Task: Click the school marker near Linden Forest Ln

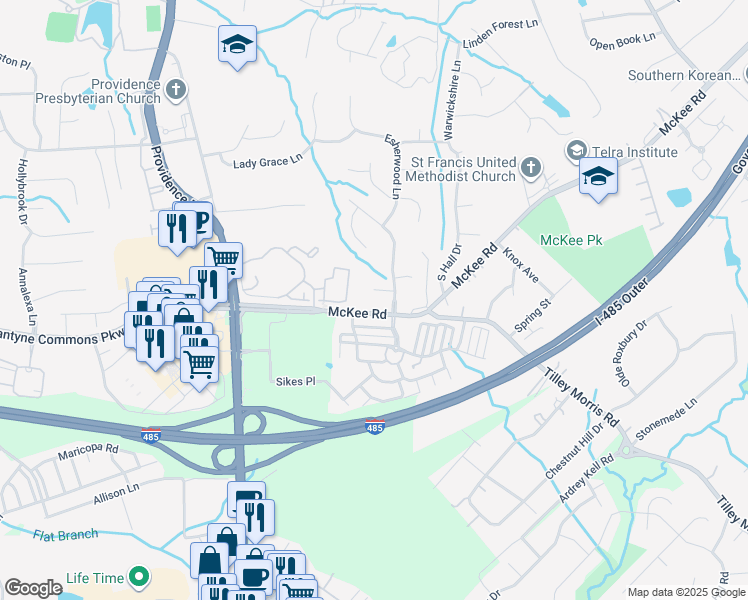Action: (x=237, y=46)
